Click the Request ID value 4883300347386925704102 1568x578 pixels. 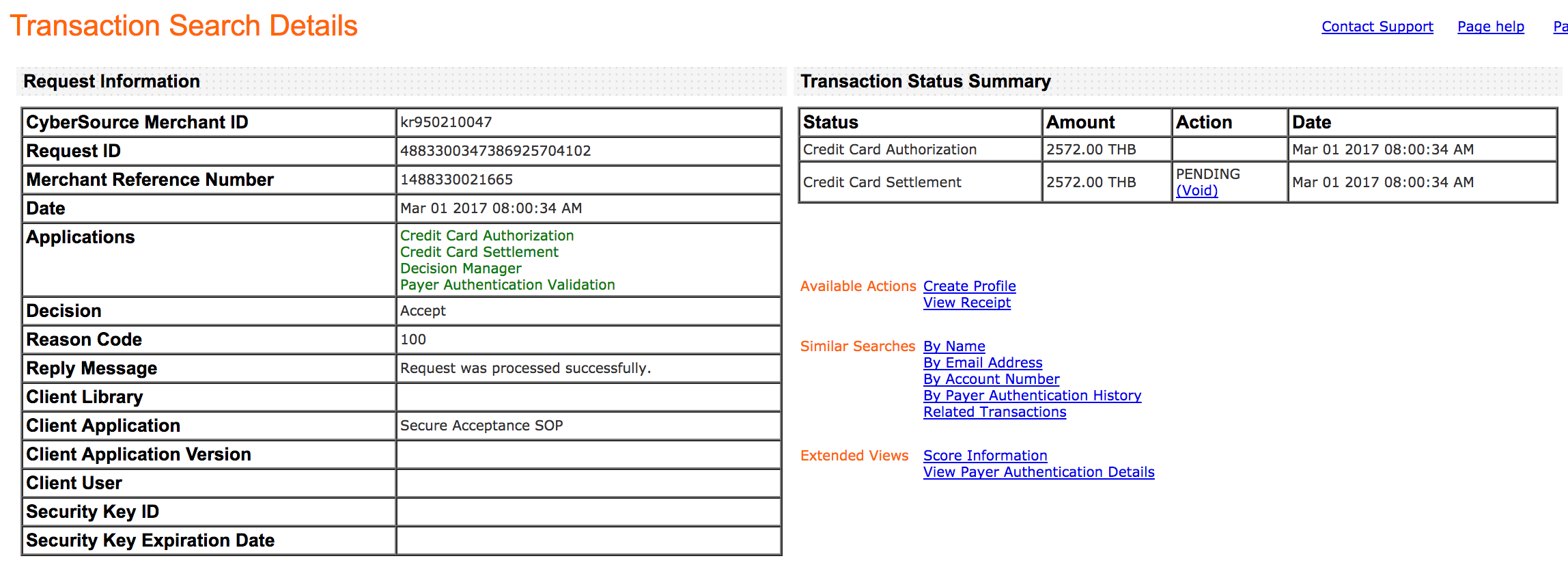495,151
